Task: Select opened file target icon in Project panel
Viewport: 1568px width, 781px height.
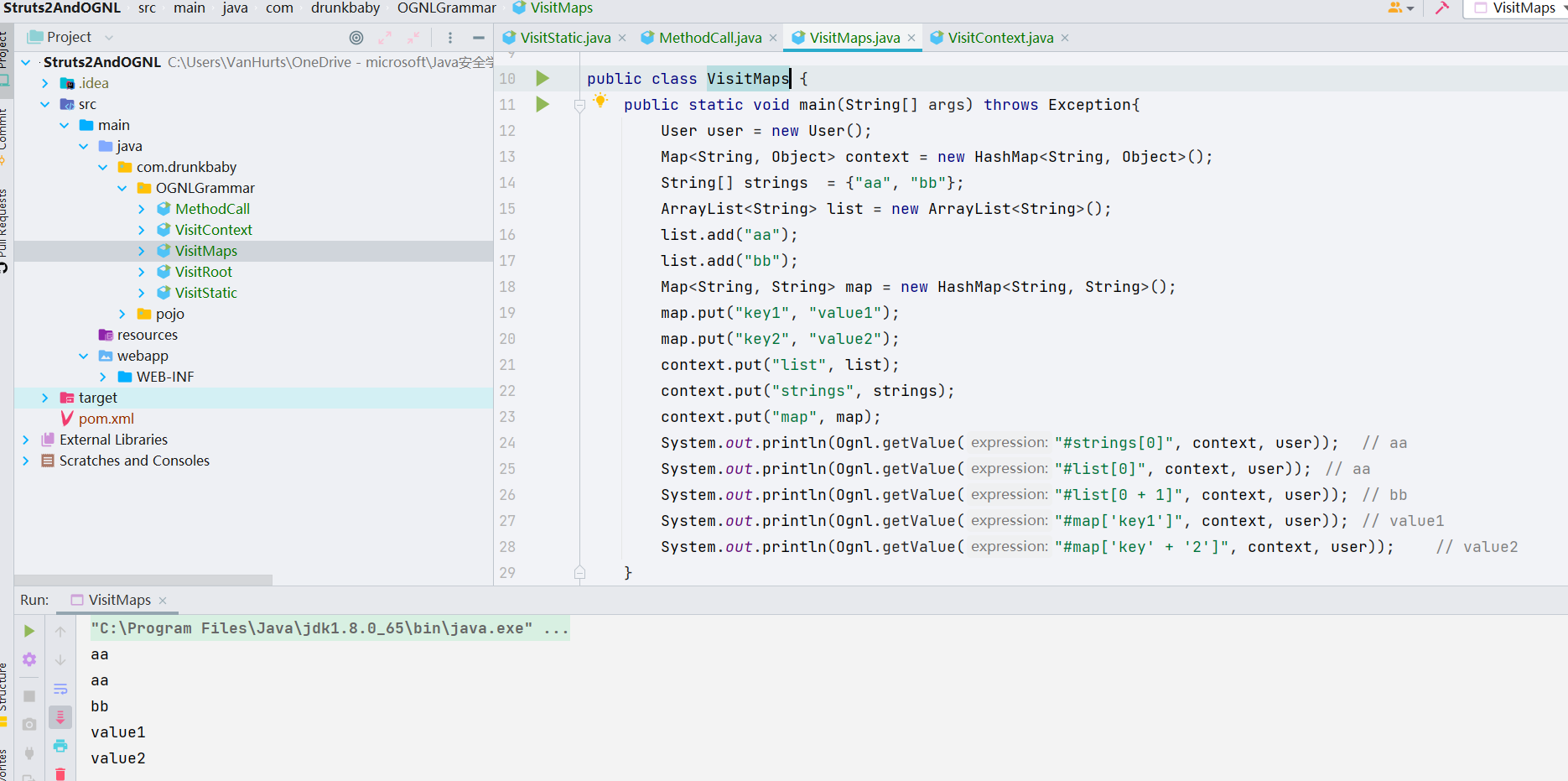Action: (x=356, y=38)
